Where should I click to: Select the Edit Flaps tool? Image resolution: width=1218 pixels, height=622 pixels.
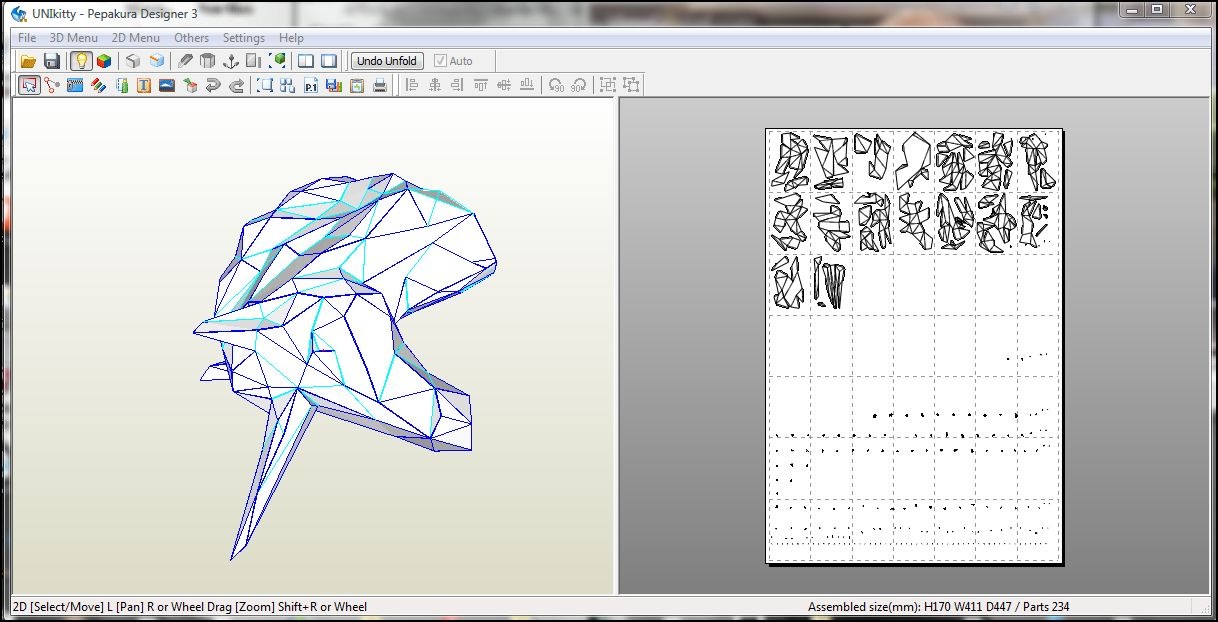(75, 85)
